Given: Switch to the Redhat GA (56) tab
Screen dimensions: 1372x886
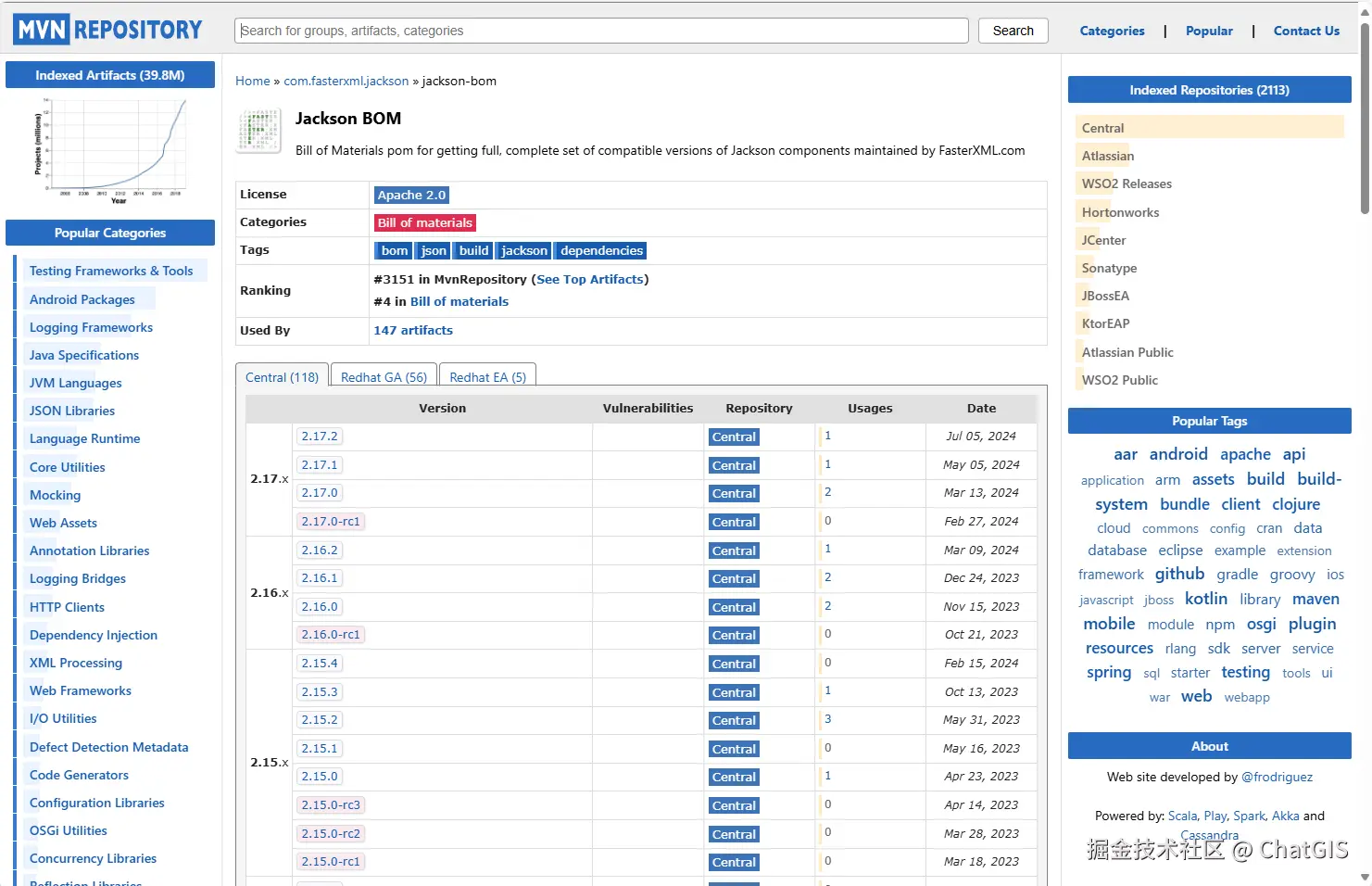Looking at the screenshot, I should [x=384, y=377].
